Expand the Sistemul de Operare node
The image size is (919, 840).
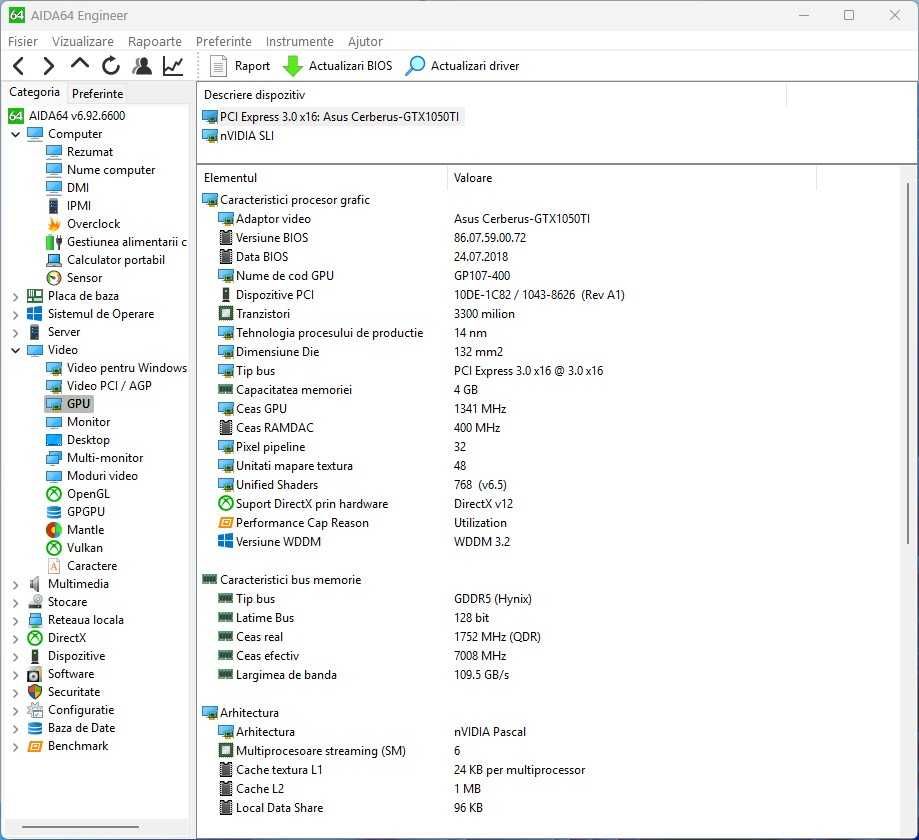coord(16,315)
